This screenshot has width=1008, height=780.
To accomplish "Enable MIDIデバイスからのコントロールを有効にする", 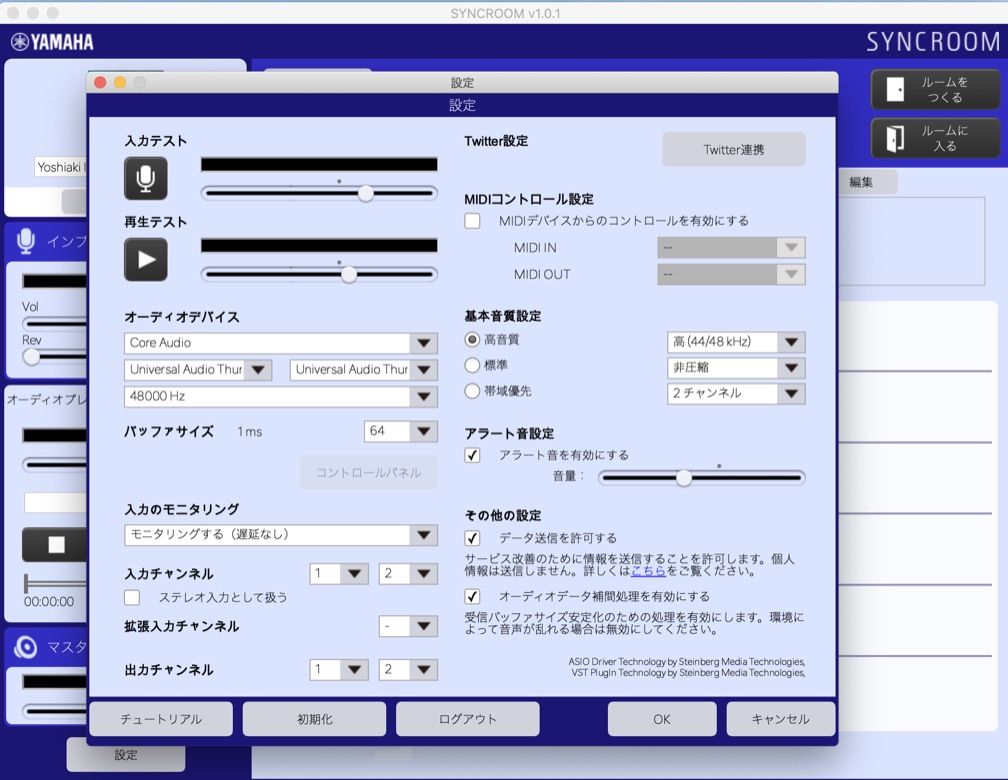I will pos(471,221).
